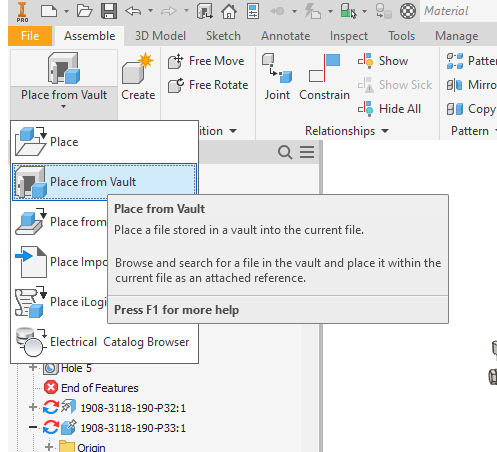Switch to the Sketch tab

click(223, 36)
